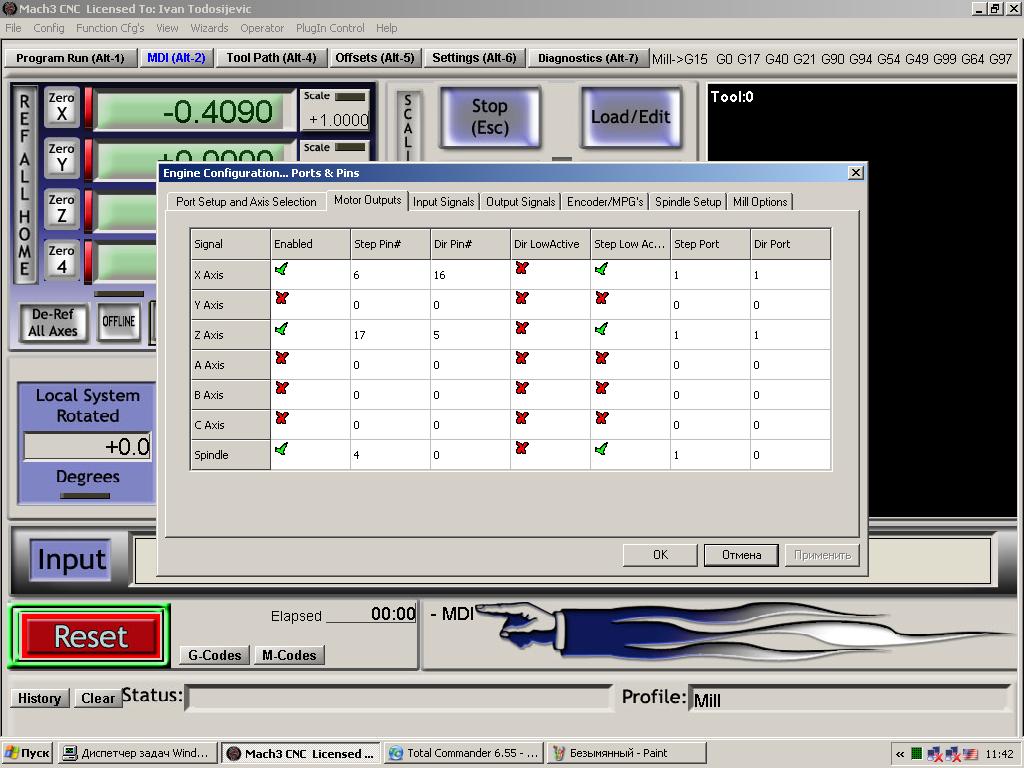Toggle X Axis Step Low Active checkmark
This screenshot has height=768, width=1024.
(x=601, y=269)
